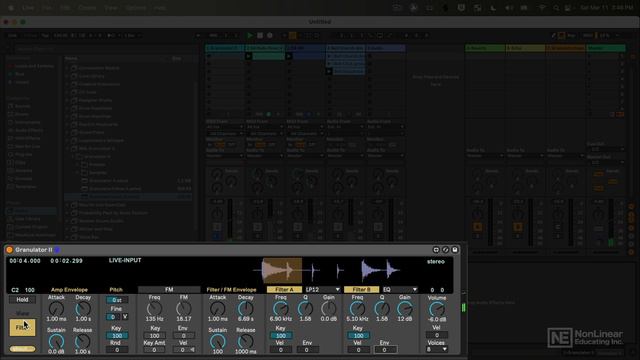Click the Filter B Vel value box
This screenshot has height=360, width=640.
pyautogui.click(x=358, y=350)
